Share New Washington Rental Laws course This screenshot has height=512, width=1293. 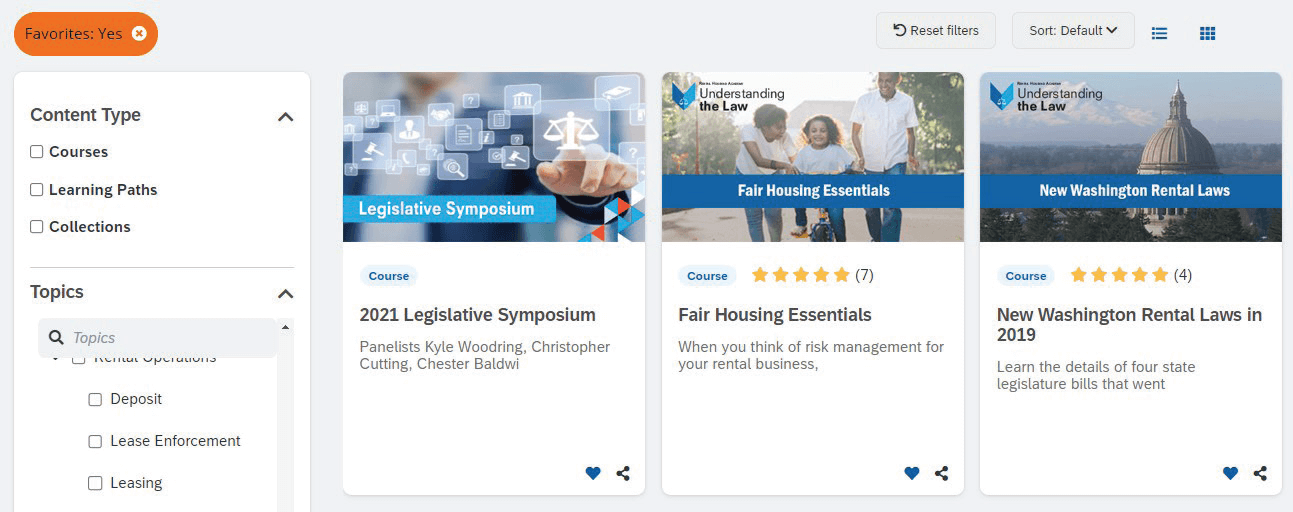pos(1260,473)
